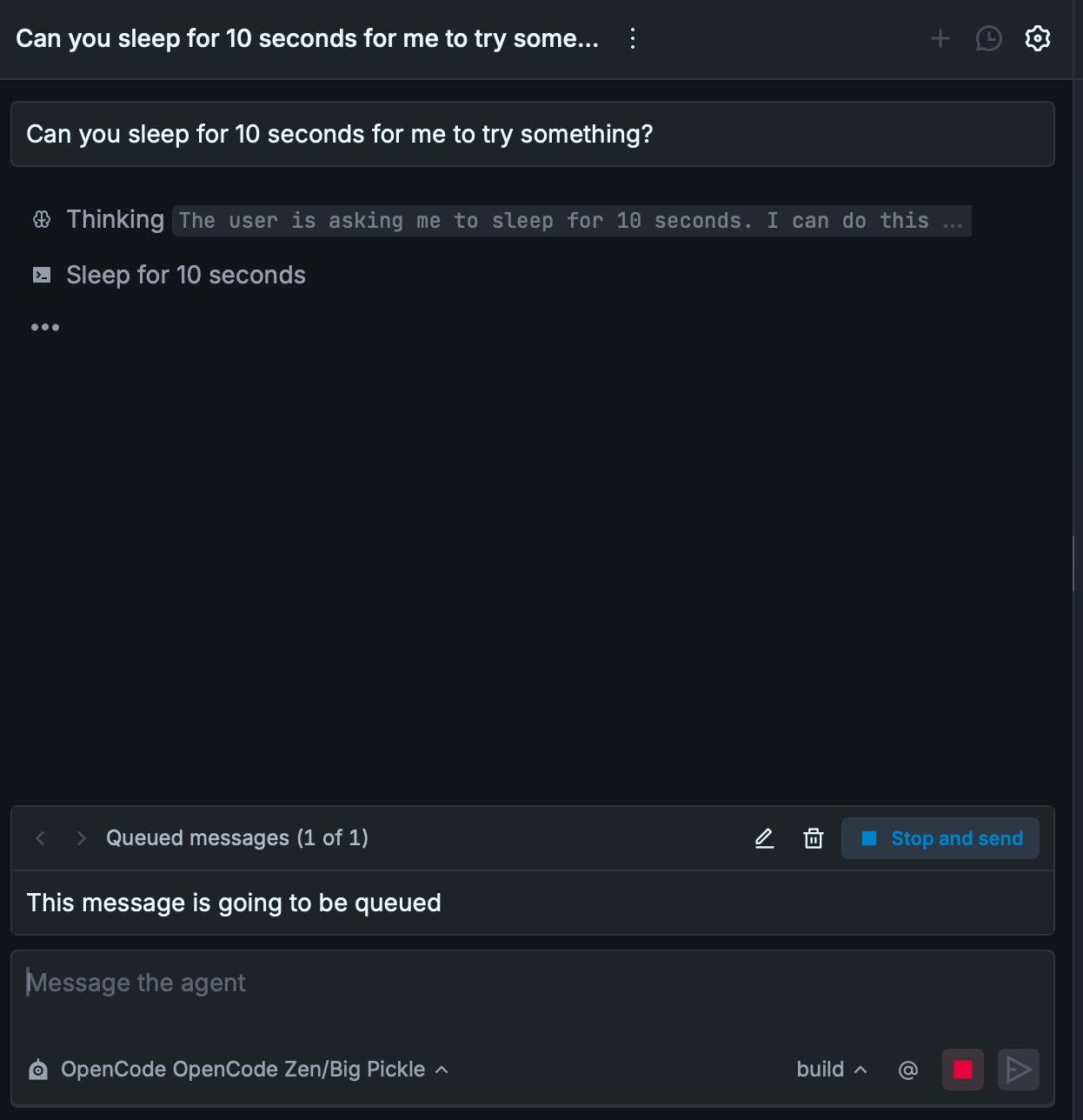Viewport: 1083px width, 1120px height.
Task: Delete the queued message with trash icon
Action: point(814,838)
